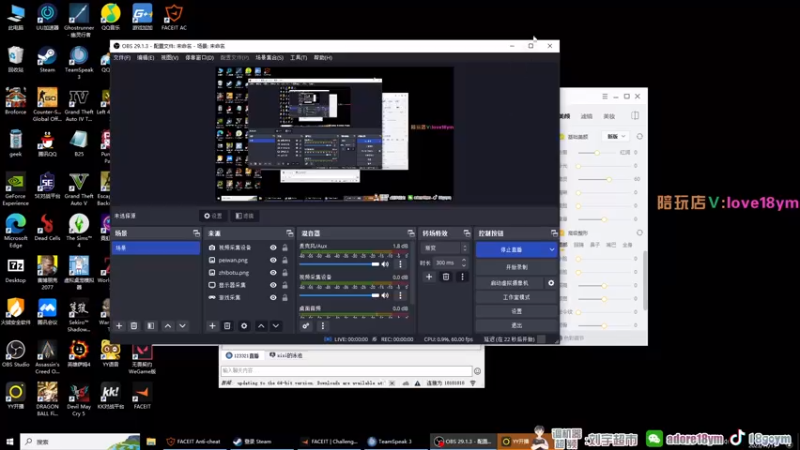The image size is (800, 450).
Task: Add a new source with the plus icon
Action: point(212,326)
